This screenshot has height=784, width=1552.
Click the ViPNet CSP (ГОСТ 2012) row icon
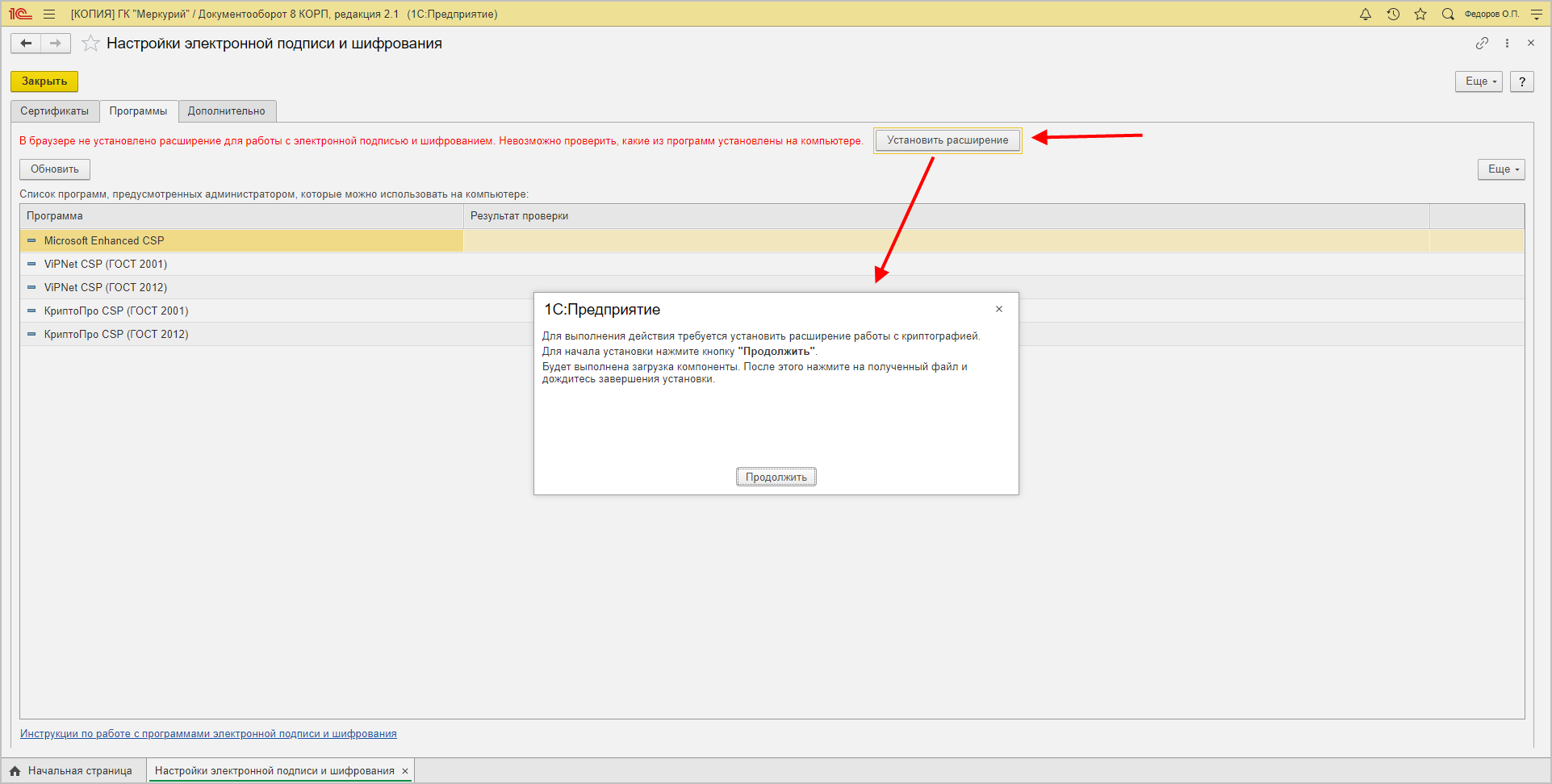(x=31, y=287)
